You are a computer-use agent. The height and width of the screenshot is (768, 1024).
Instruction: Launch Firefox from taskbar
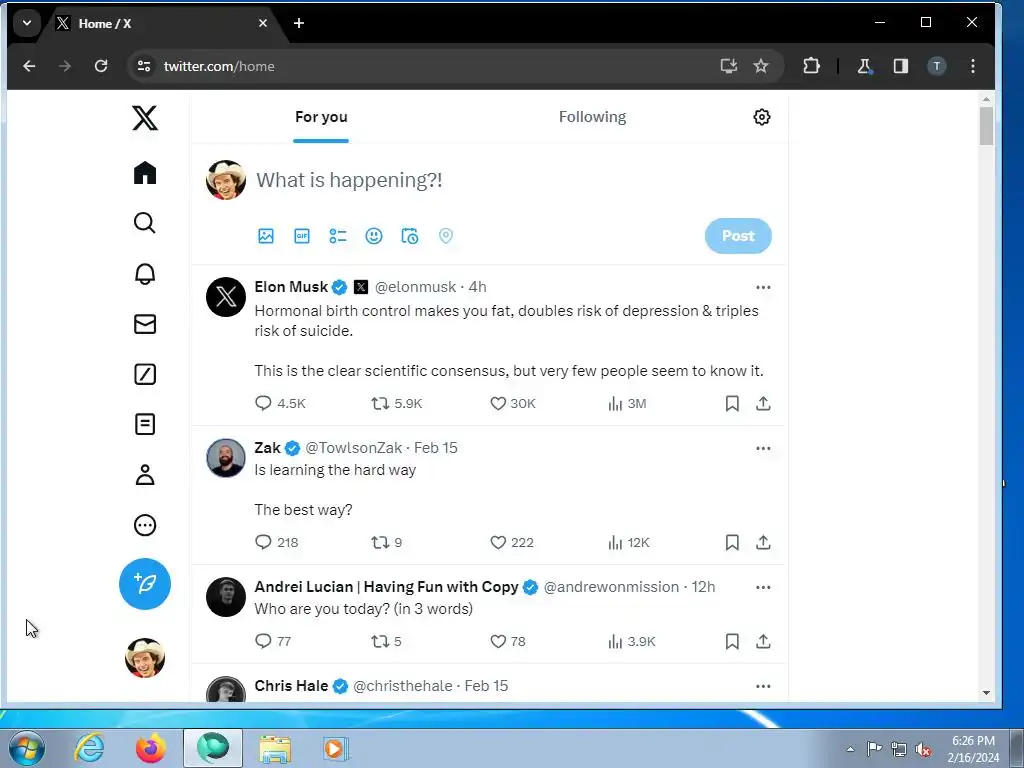(150, 749)
